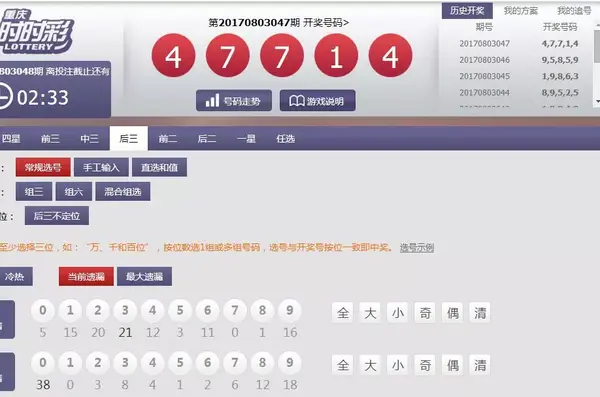Select the 后三 play tab
This screenshot has height=397, width=600.
(129, 138)
